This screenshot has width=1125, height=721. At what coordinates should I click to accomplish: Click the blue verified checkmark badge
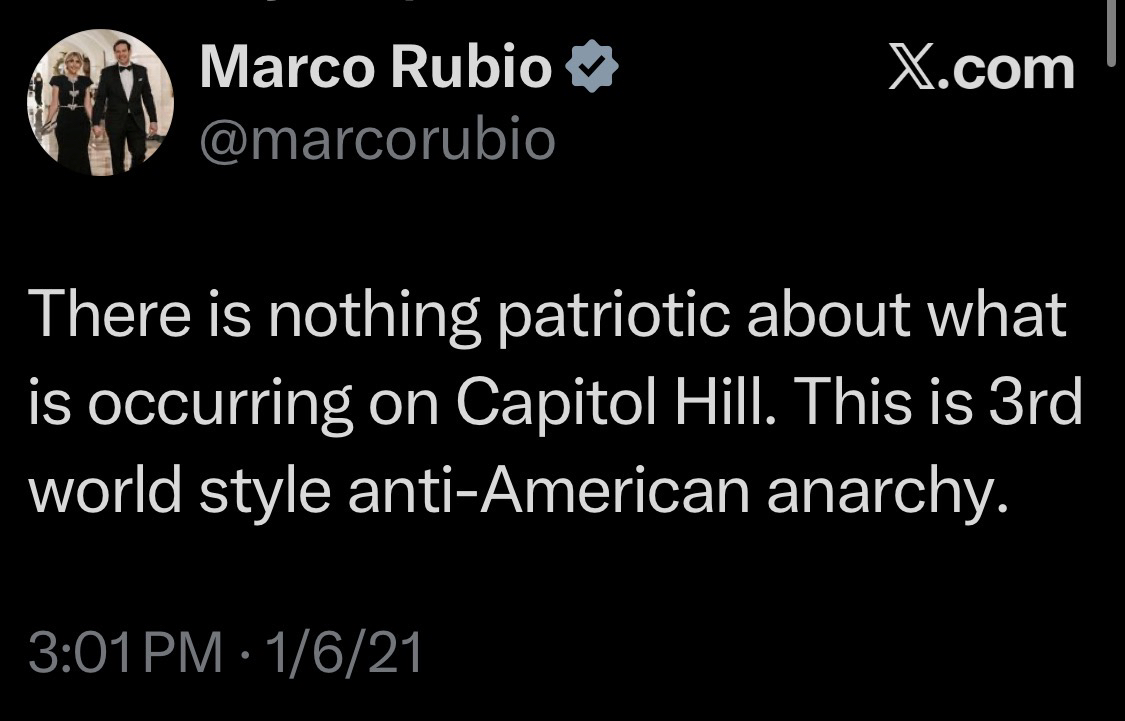[x=592, y=70]
